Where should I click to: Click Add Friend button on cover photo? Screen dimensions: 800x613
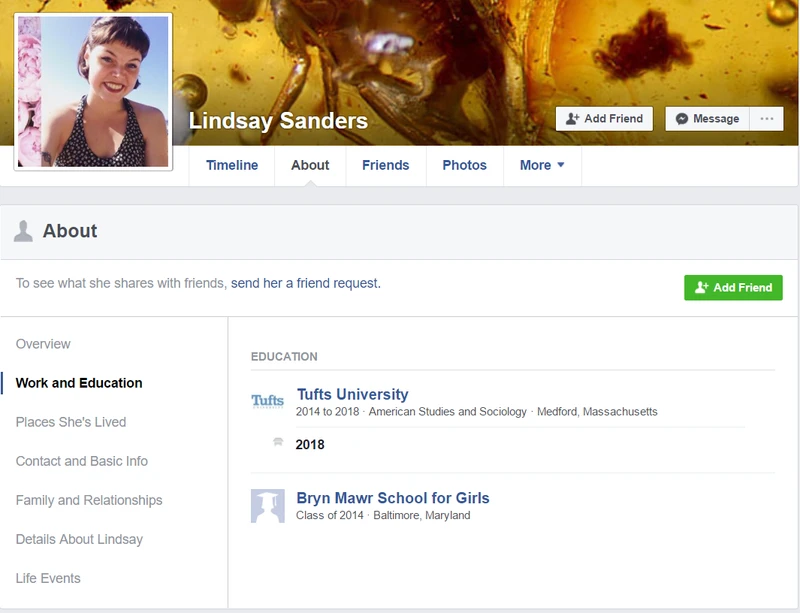pos(604,119)
